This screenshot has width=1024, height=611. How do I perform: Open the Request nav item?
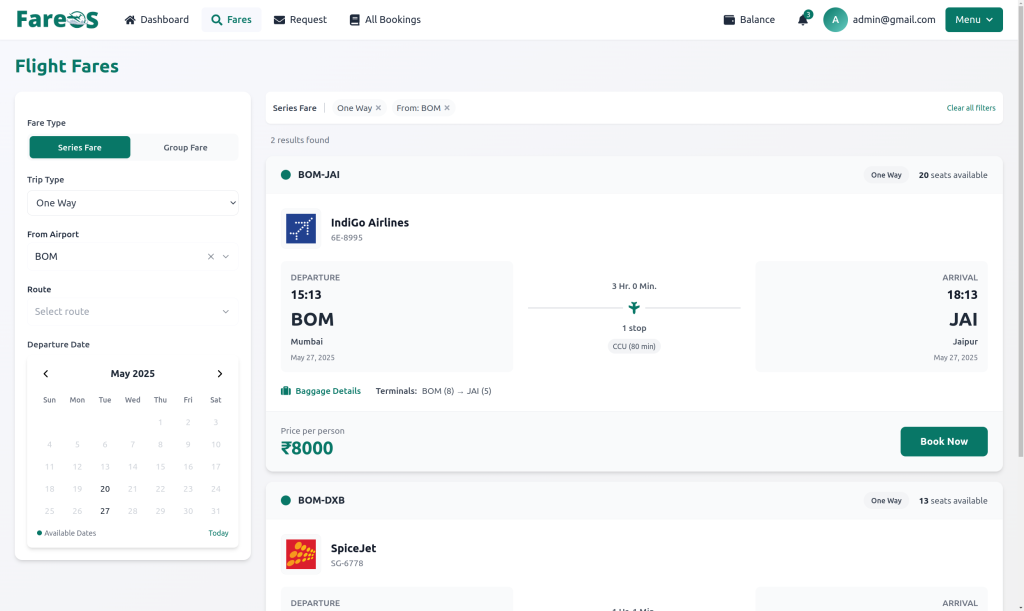pyautogui.click(x=300, y=20)
